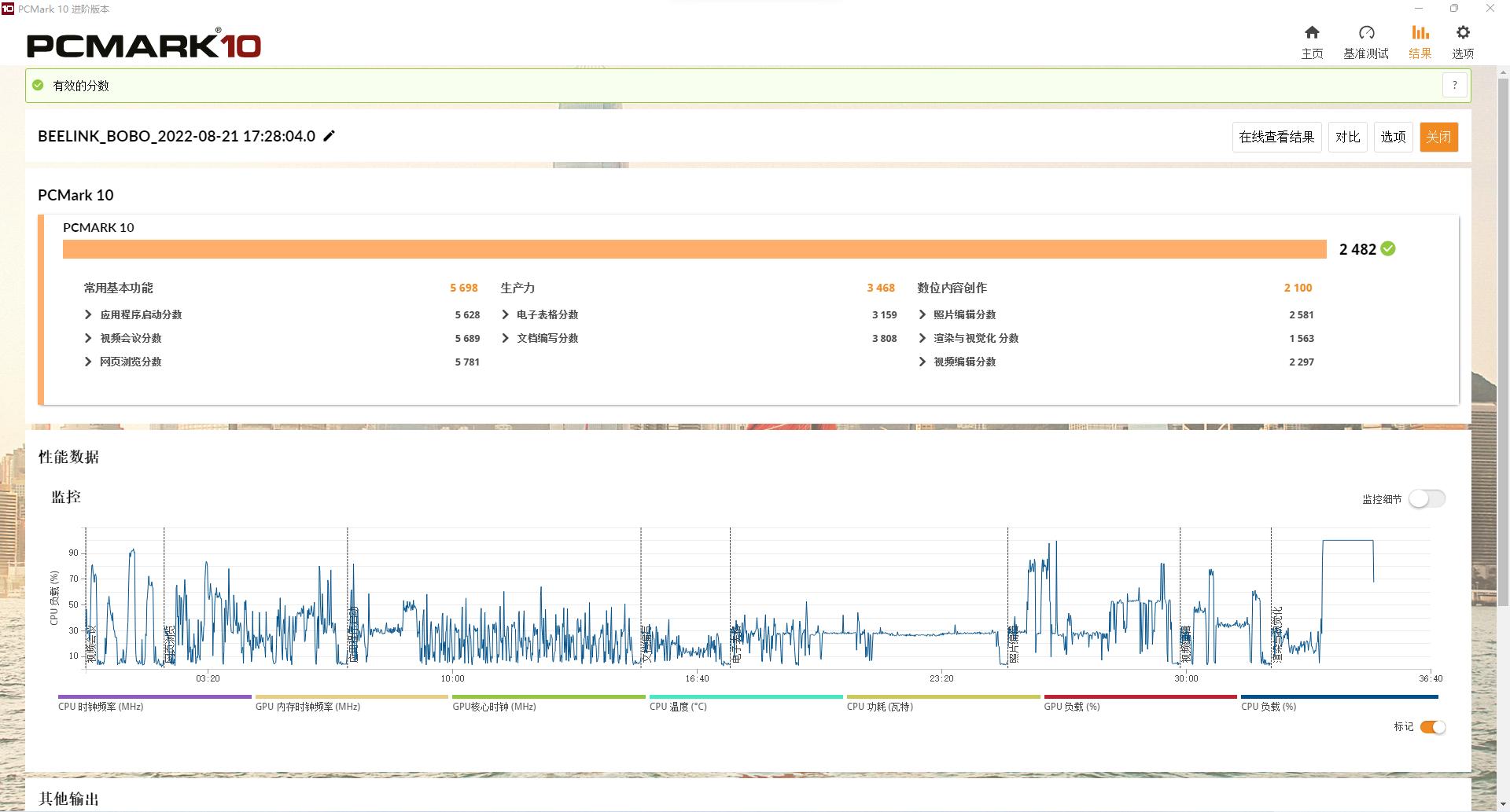Disable the 标记 markers toggle
1510x812 pixels.
point(1432,727)
